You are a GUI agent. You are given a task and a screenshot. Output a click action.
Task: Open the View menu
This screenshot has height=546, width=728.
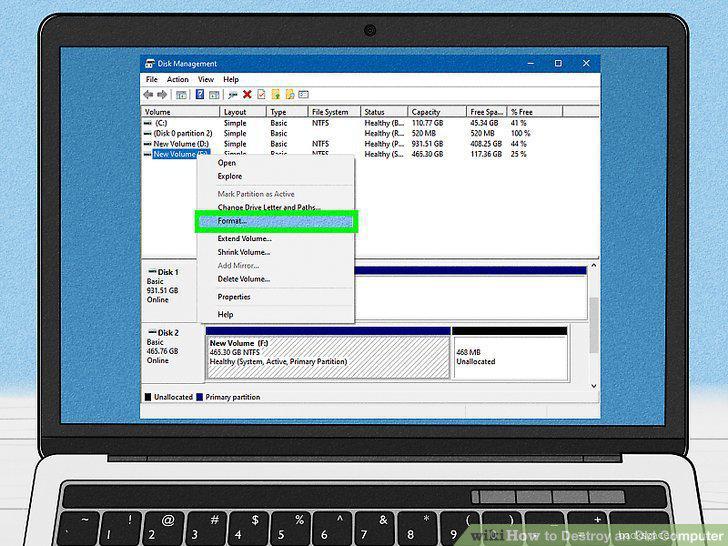click(x=206, y=79)
